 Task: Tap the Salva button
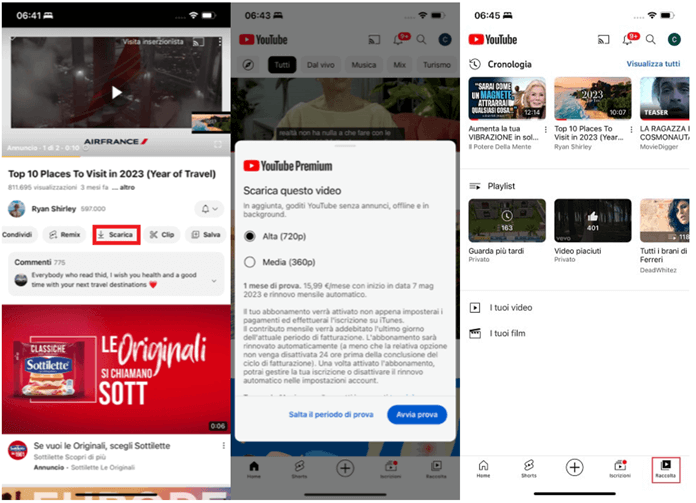206,235
